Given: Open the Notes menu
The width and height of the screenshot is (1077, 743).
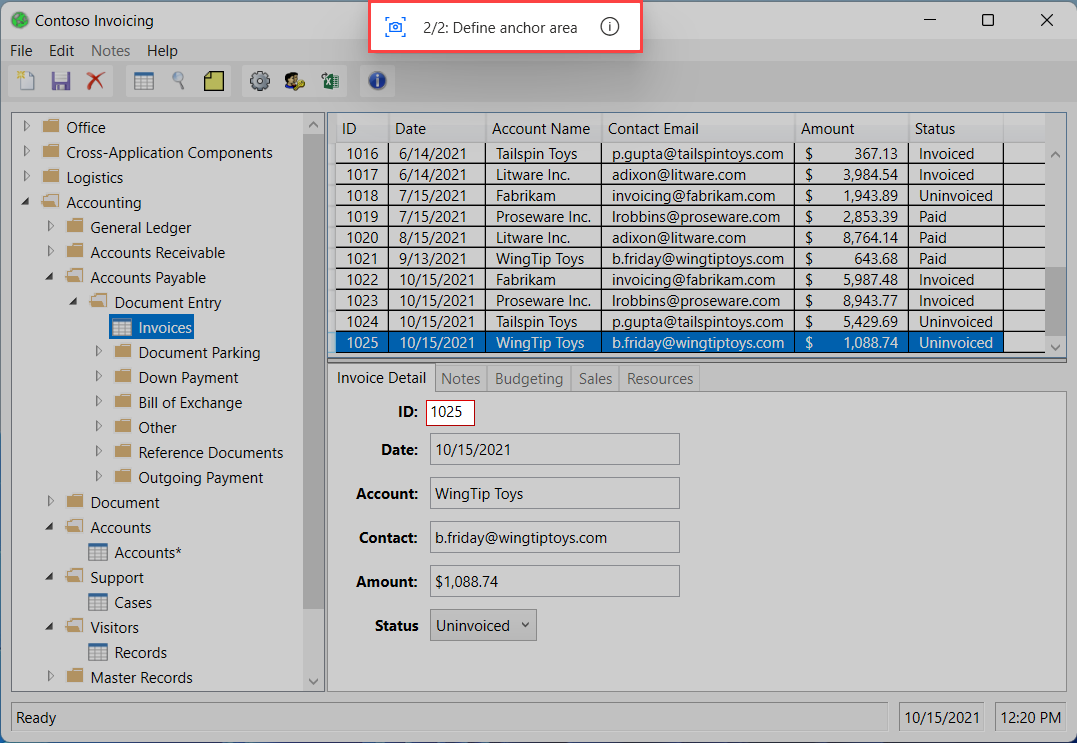Looking at the screenshot, I should (x=110, y=50).
